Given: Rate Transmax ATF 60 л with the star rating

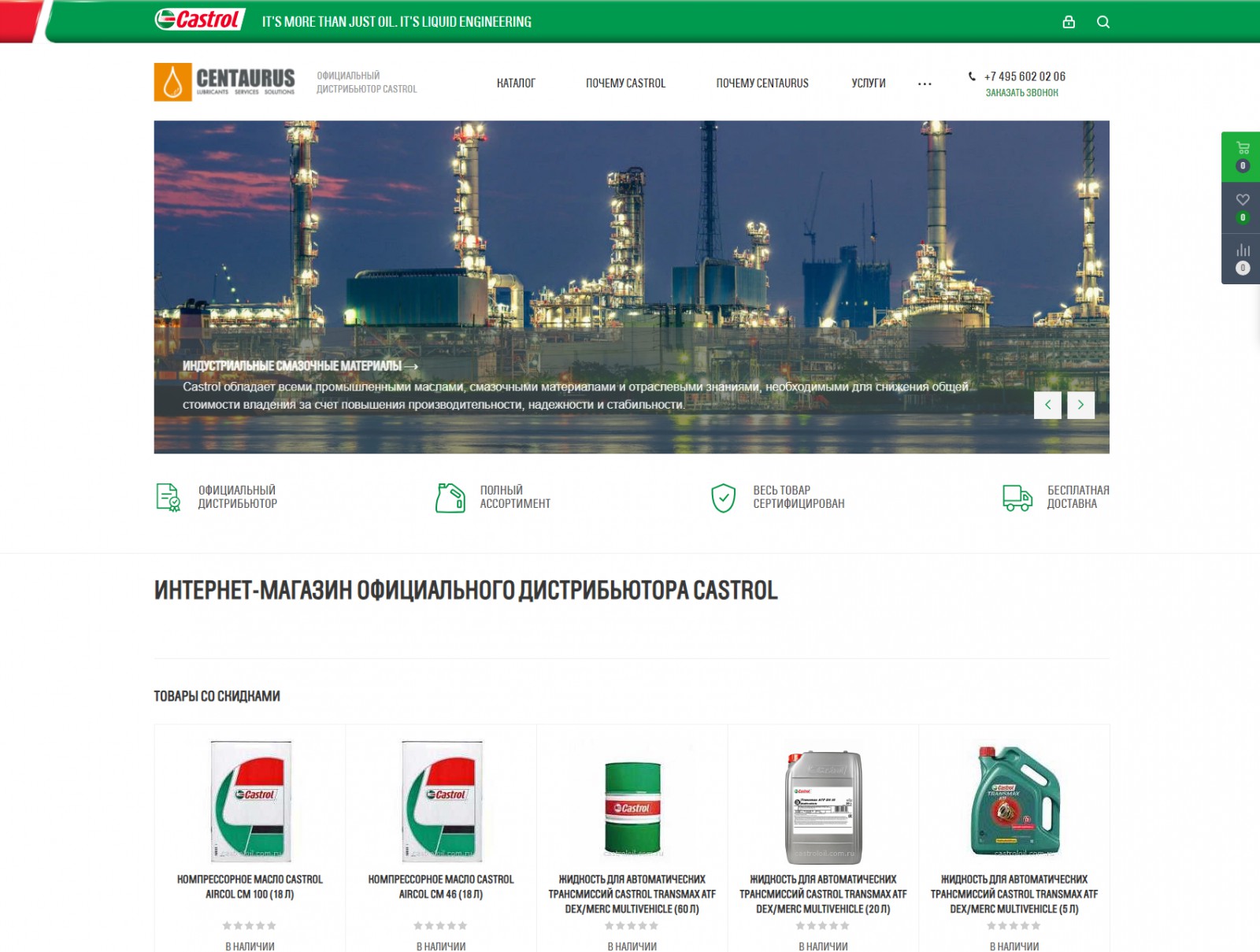Looking at the screenshot, I should point(632,926).
